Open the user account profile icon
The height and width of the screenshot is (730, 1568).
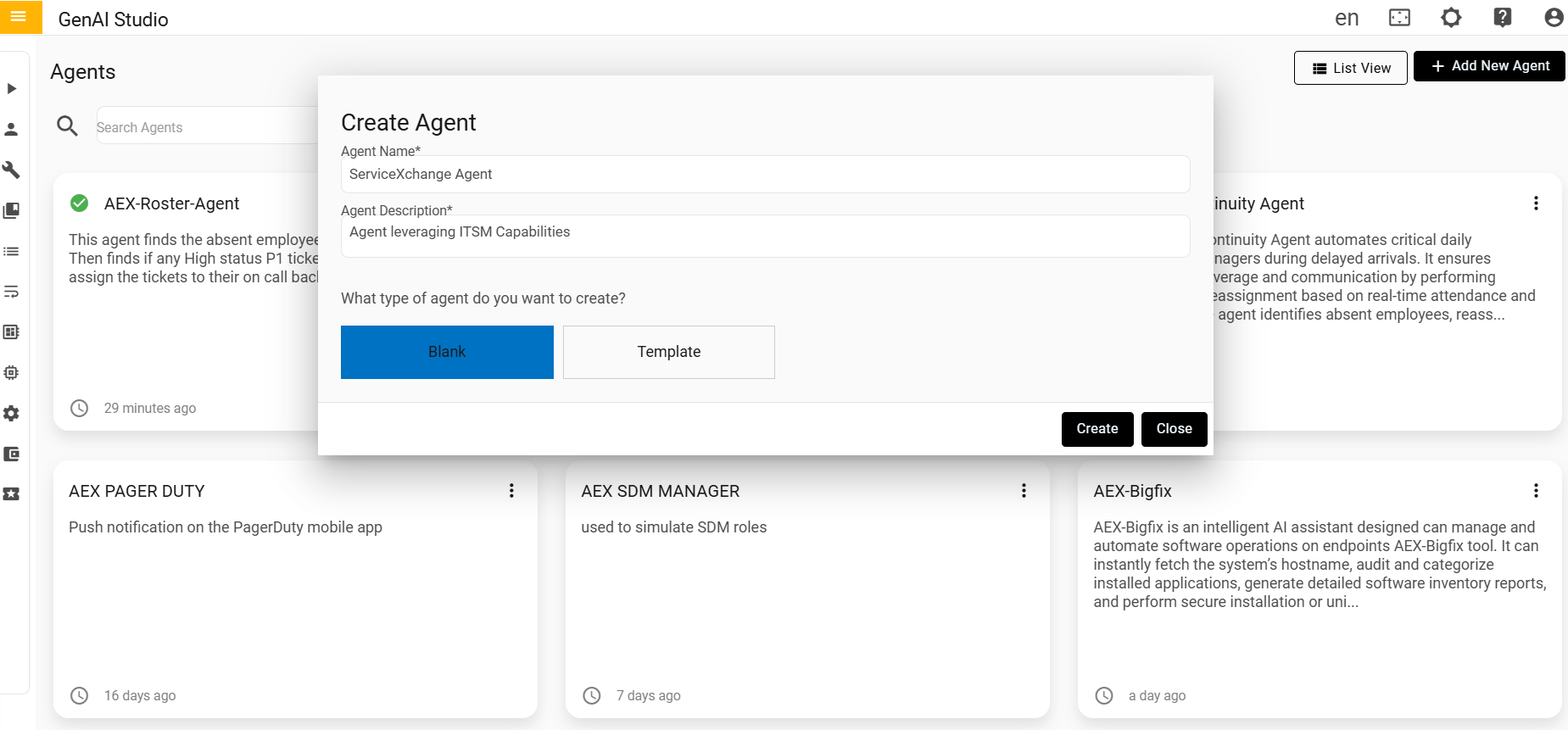[x=1554, y=18]
